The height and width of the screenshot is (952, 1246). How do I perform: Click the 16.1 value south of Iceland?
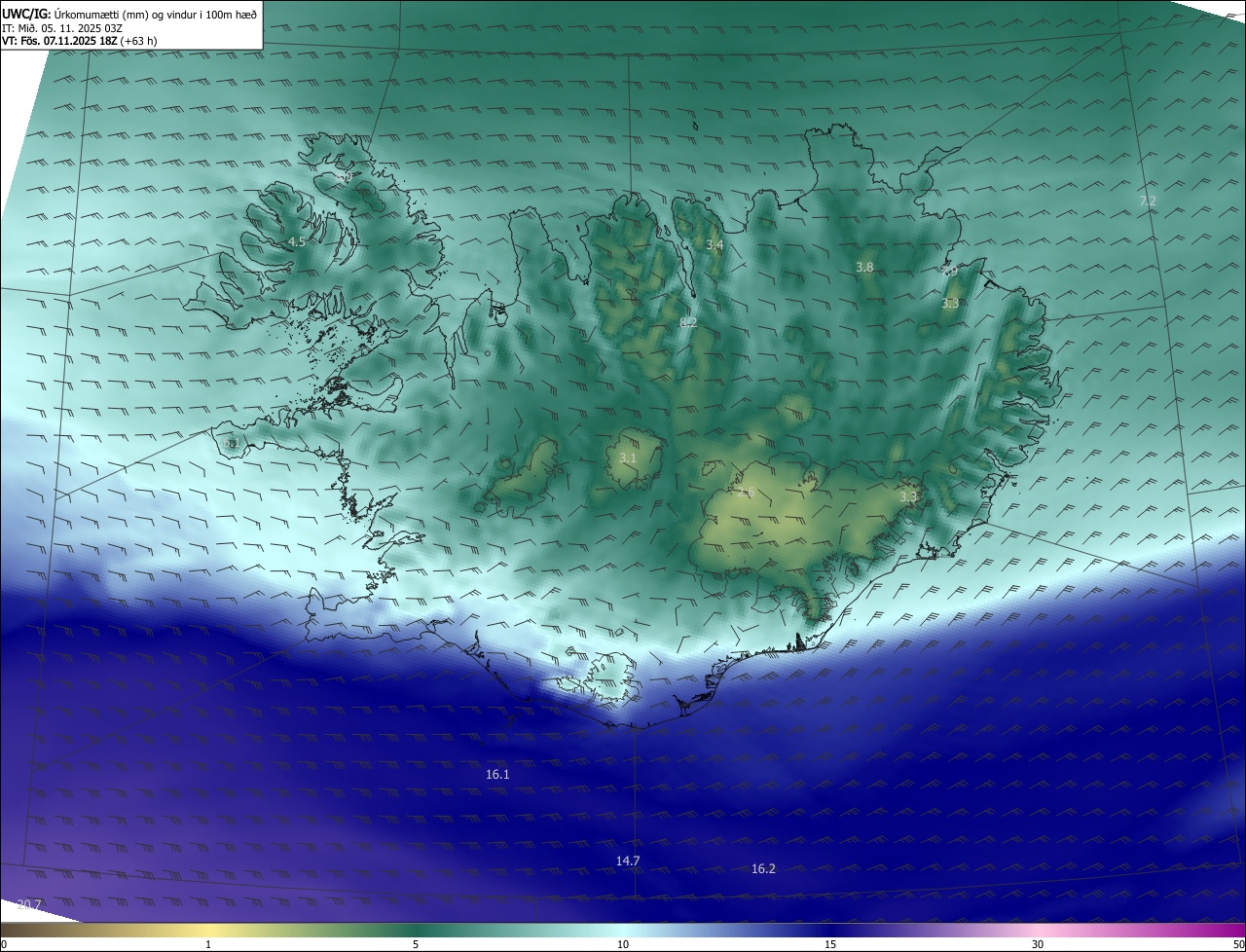click(497, 774)
